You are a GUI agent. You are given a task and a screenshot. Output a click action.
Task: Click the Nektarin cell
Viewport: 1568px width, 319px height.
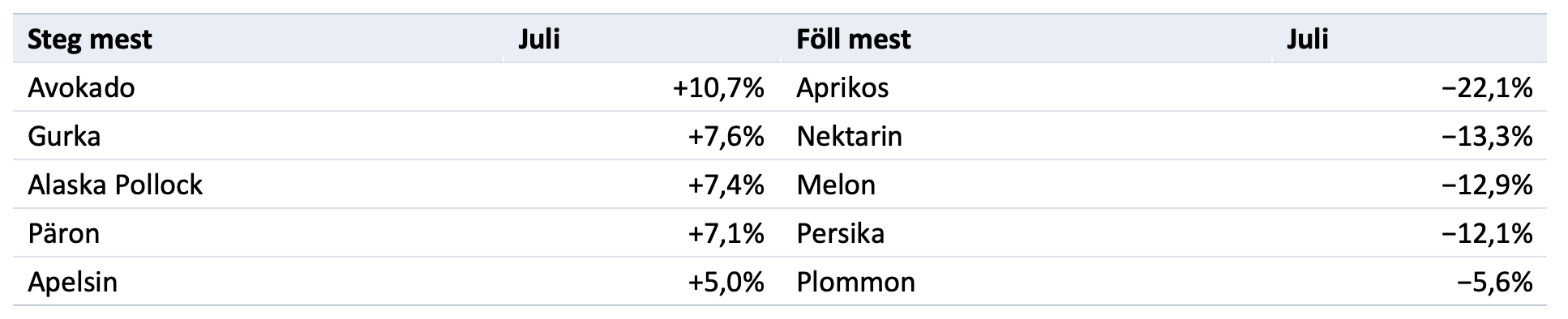(849, 136)
